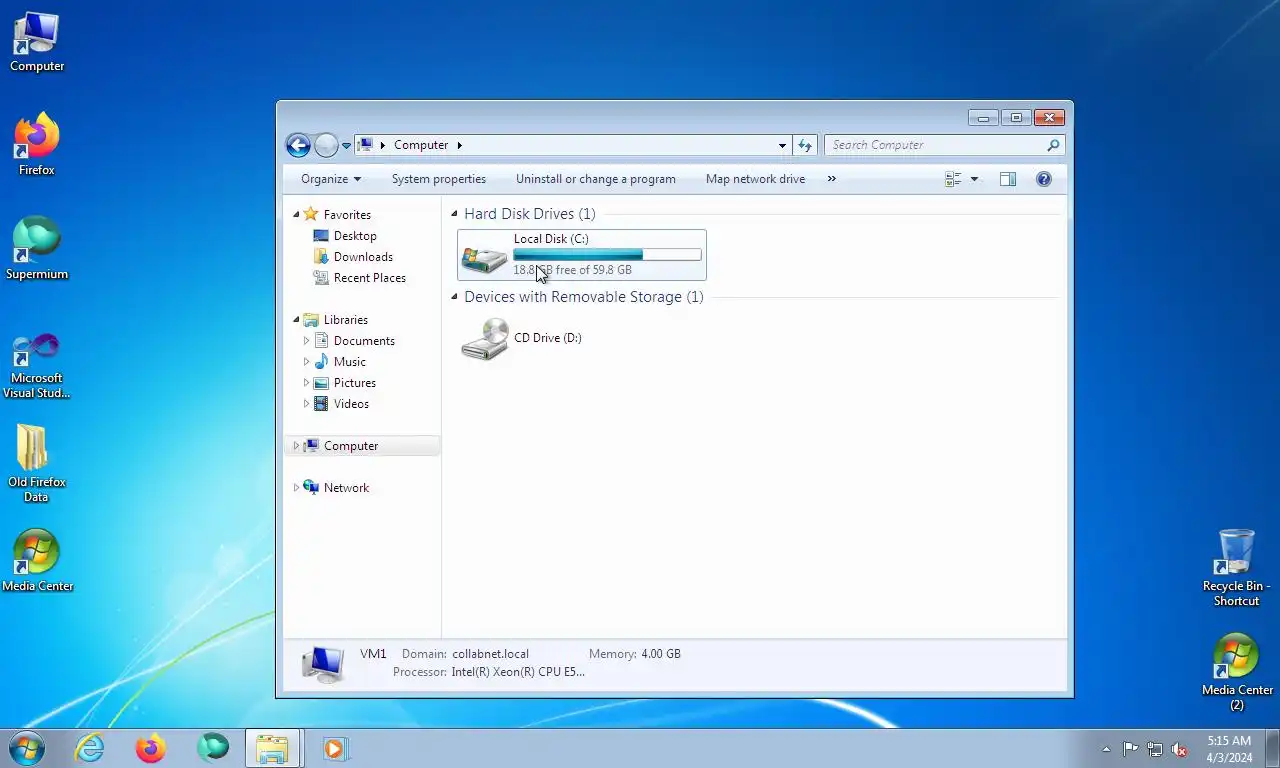This screenshot has width=1280, height=768.
Task: Click the refresh button beside the address bar
Action: (805, 145)
